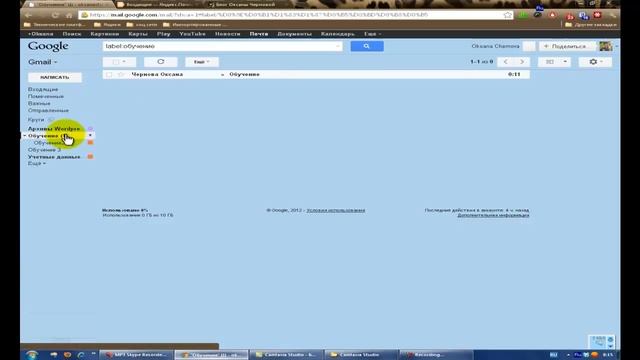Click the Учетные данные orange color swatch

point(90,157)
